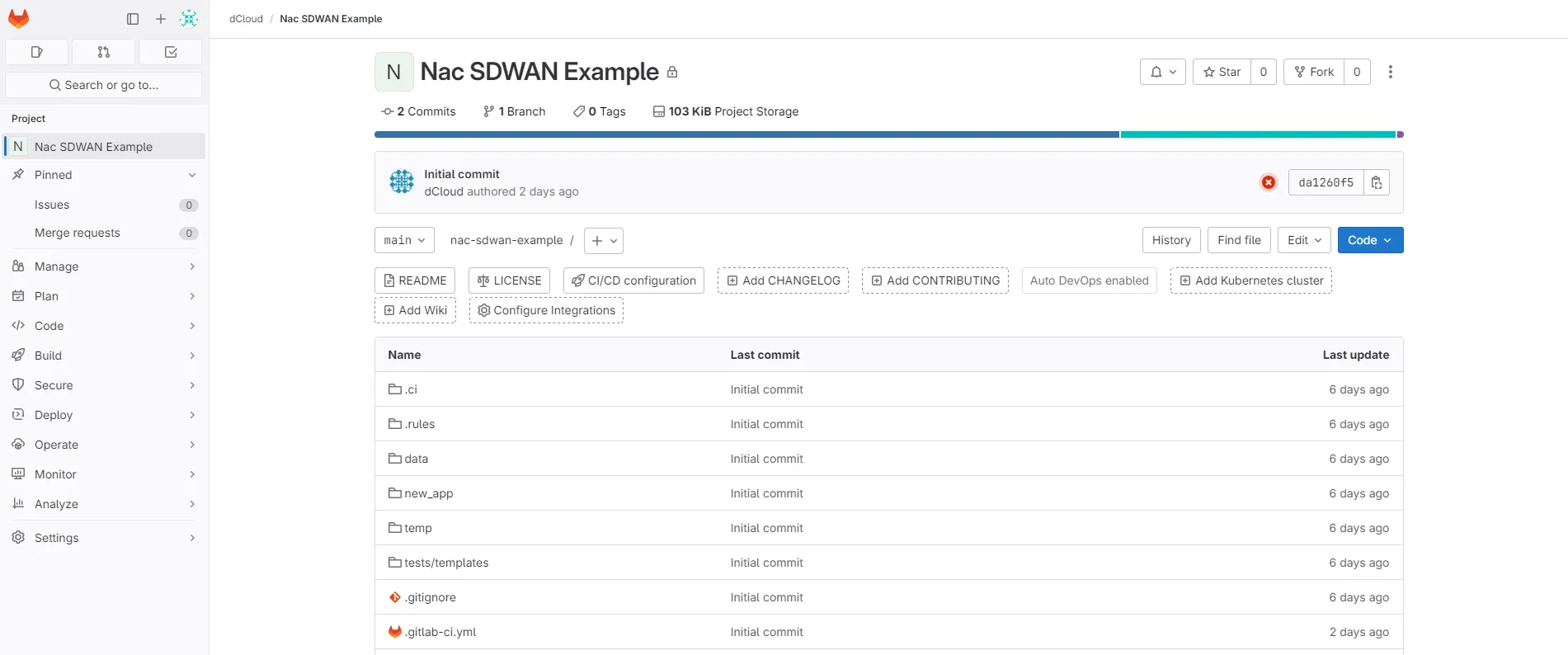1568x655 pixels.
Task: Open the main branch selector dropdown
Action: (404, 240)
